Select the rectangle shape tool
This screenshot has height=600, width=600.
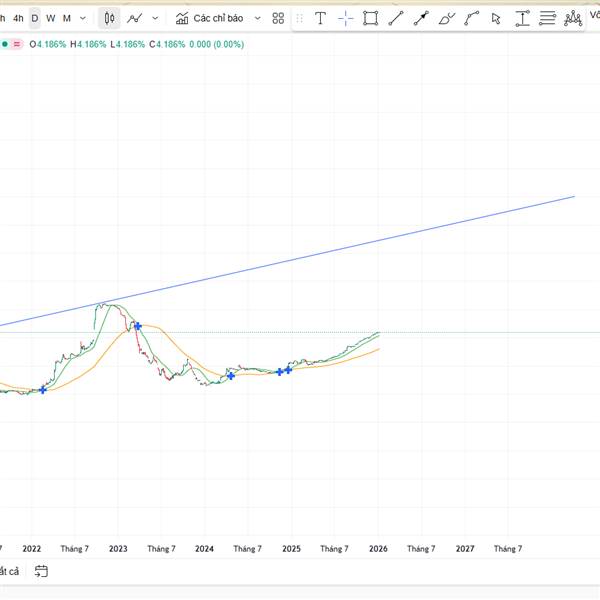point(371,18)
